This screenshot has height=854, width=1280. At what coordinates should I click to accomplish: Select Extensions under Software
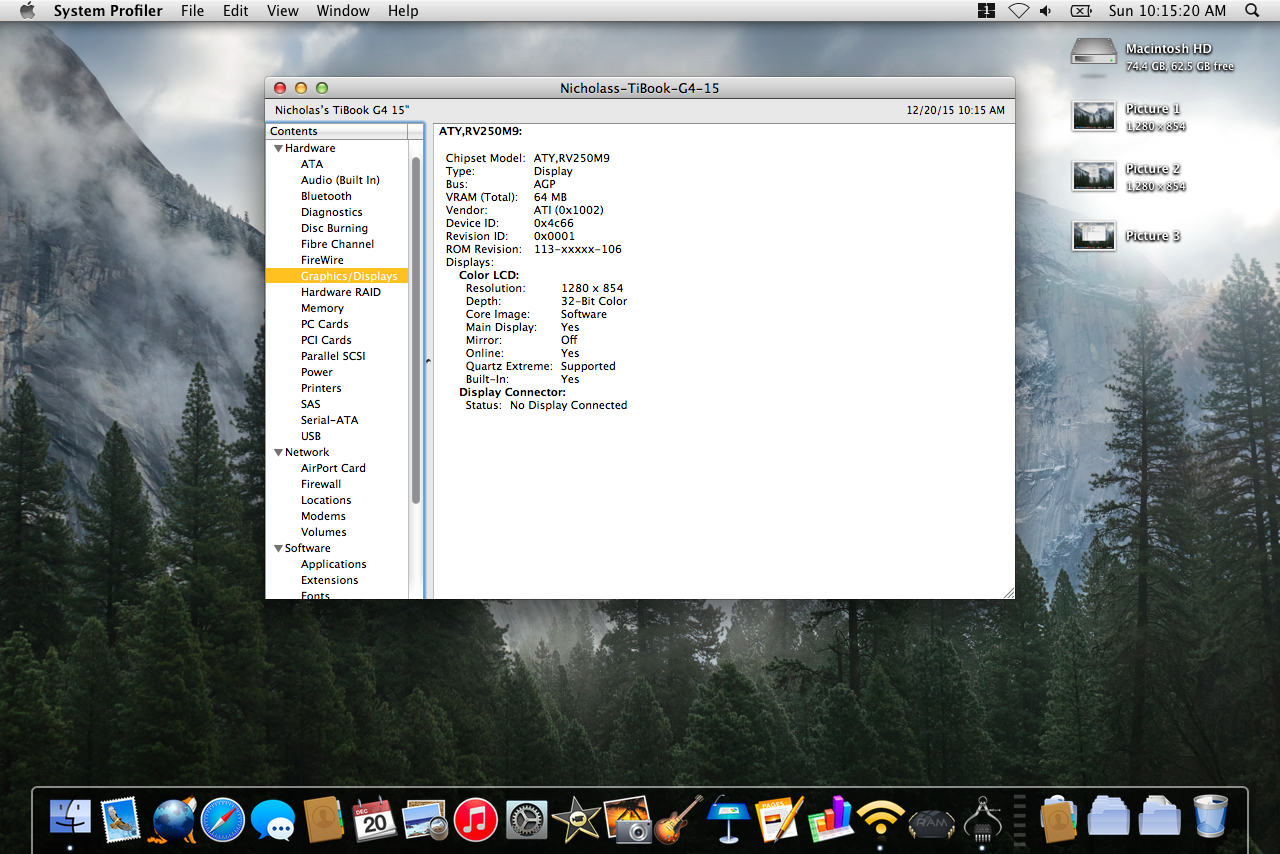click(x=329, y=580)
